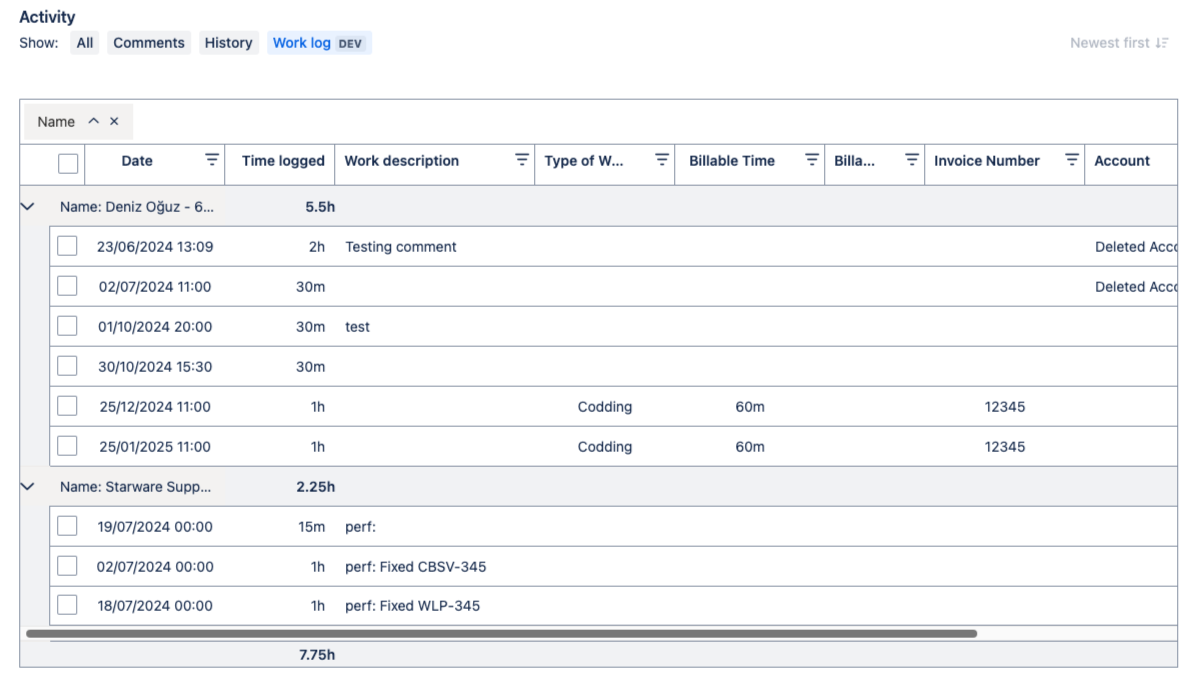Open the Billa... column filter menu
Image resolution: width=1190 pixels, height=677 pixels.
(x=911, y=160)
